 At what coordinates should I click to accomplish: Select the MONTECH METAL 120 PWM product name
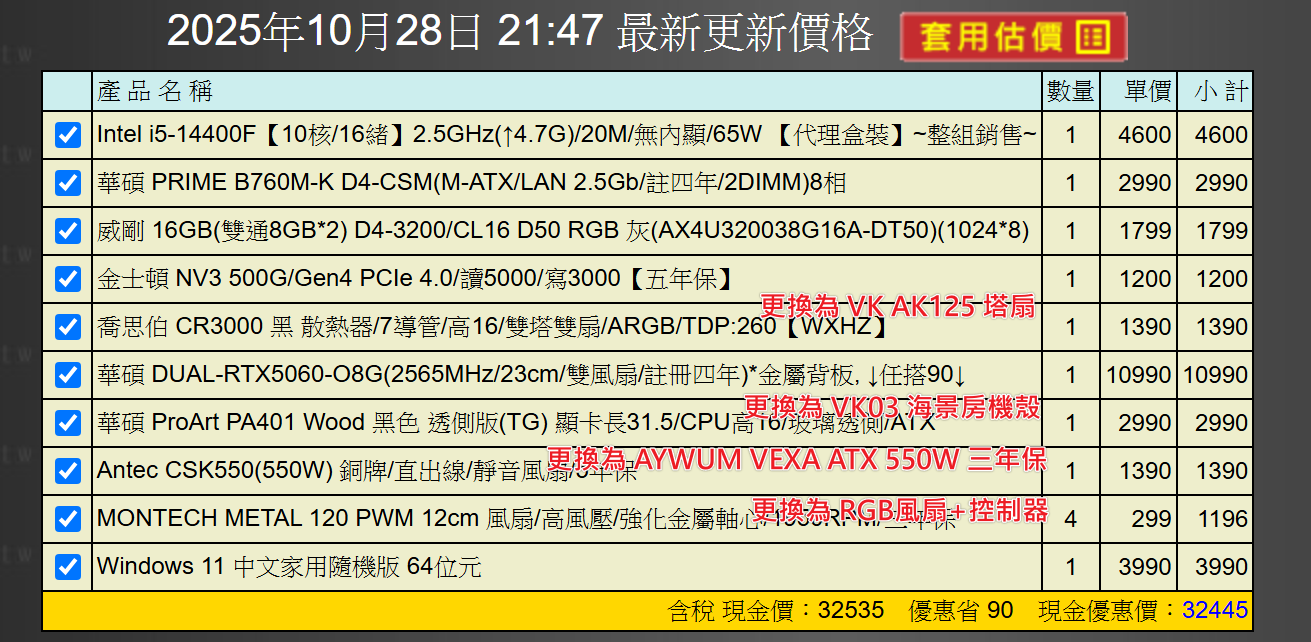[x=527, y=518]
